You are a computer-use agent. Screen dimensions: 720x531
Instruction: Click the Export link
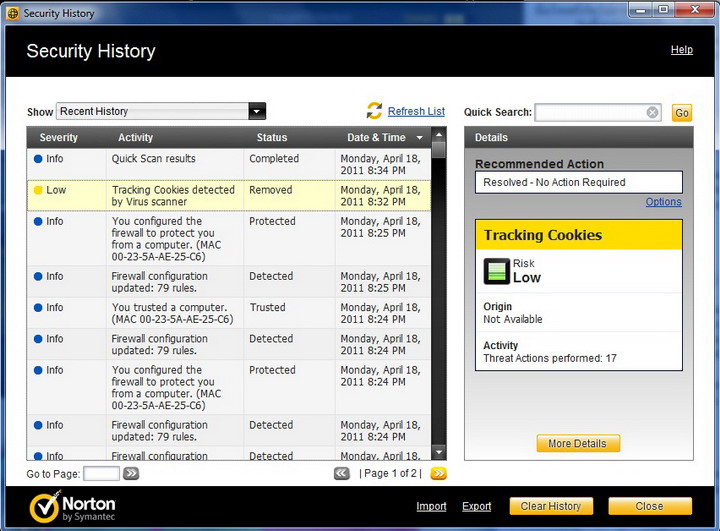coord(477,506)
